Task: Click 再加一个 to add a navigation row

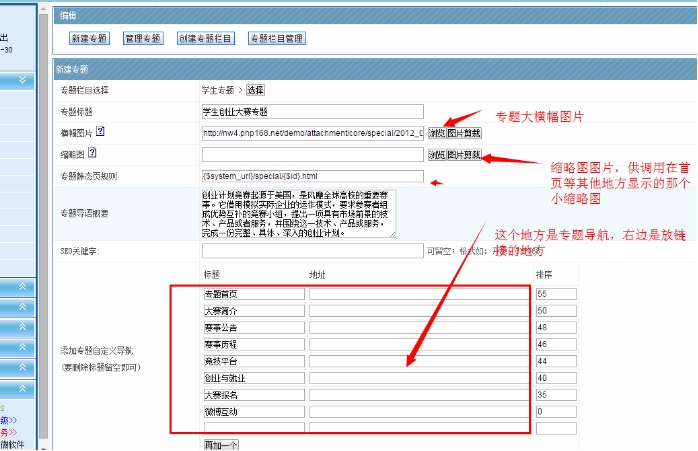Action: 220,444
